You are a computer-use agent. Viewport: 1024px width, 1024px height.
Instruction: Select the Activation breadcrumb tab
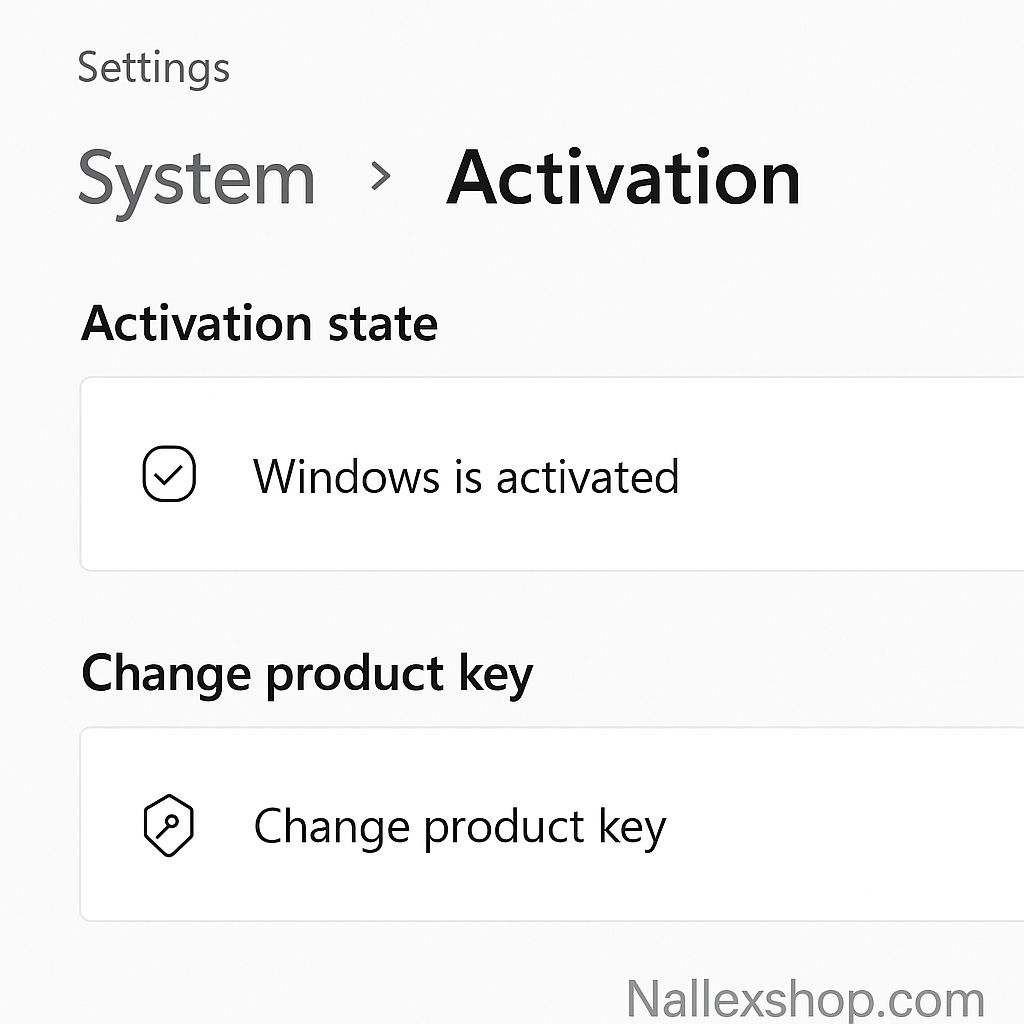coord(624,178)
